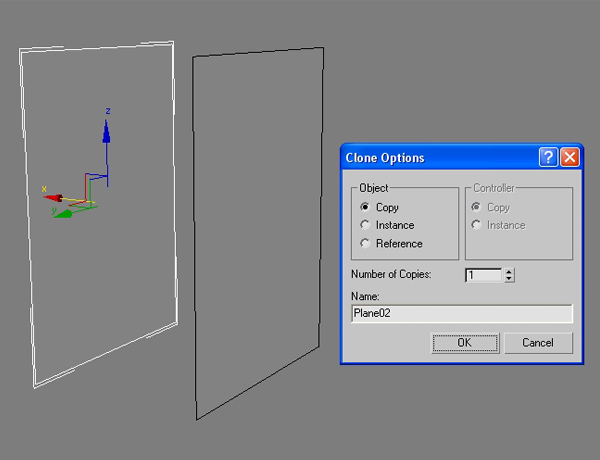Click the Clone Options title bar

(430, 157)
